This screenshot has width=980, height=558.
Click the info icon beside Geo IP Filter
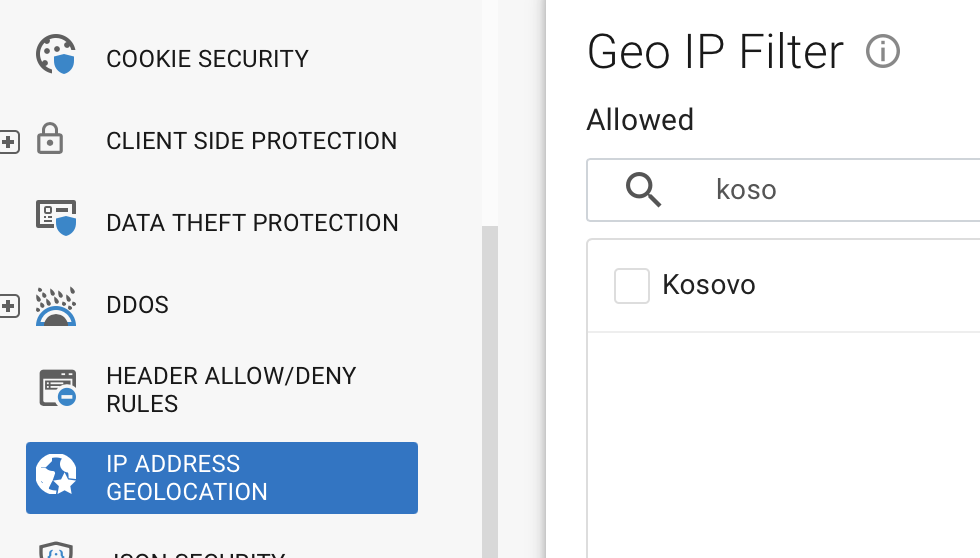(x=882, y=51)
